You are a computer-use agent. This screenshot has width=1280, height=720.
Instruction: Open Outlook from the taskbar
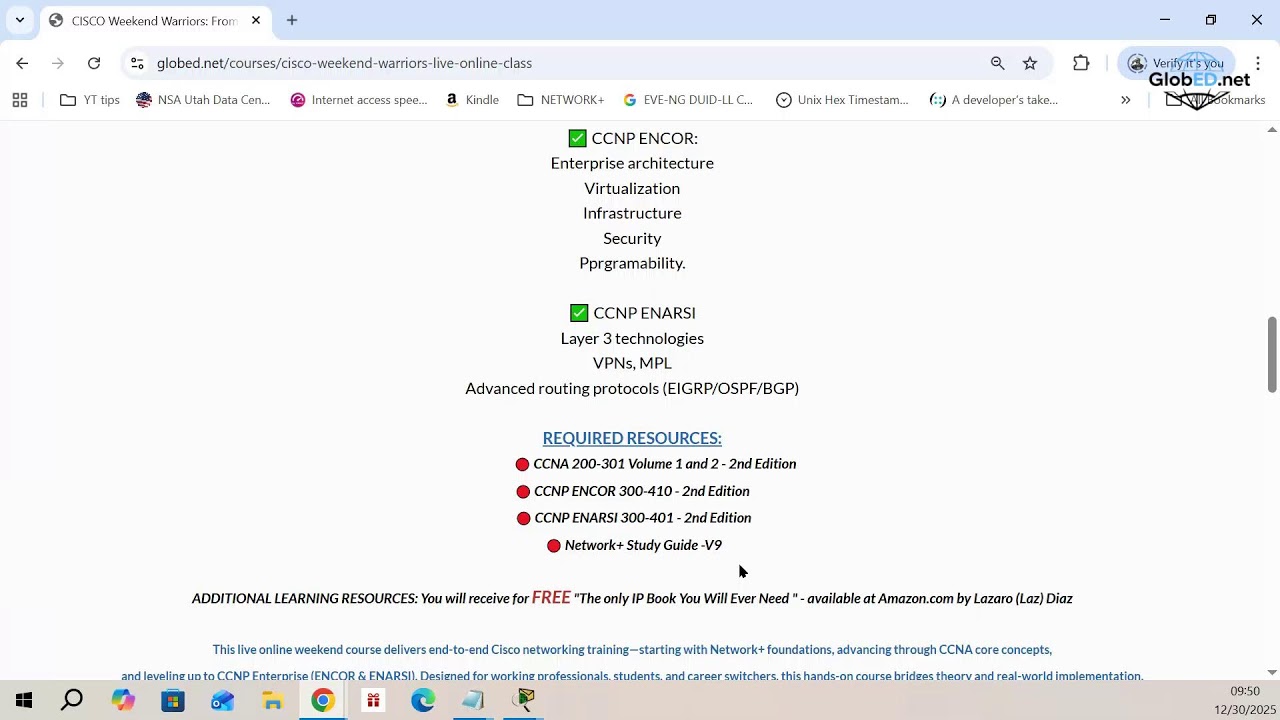(x=222, y=701)
